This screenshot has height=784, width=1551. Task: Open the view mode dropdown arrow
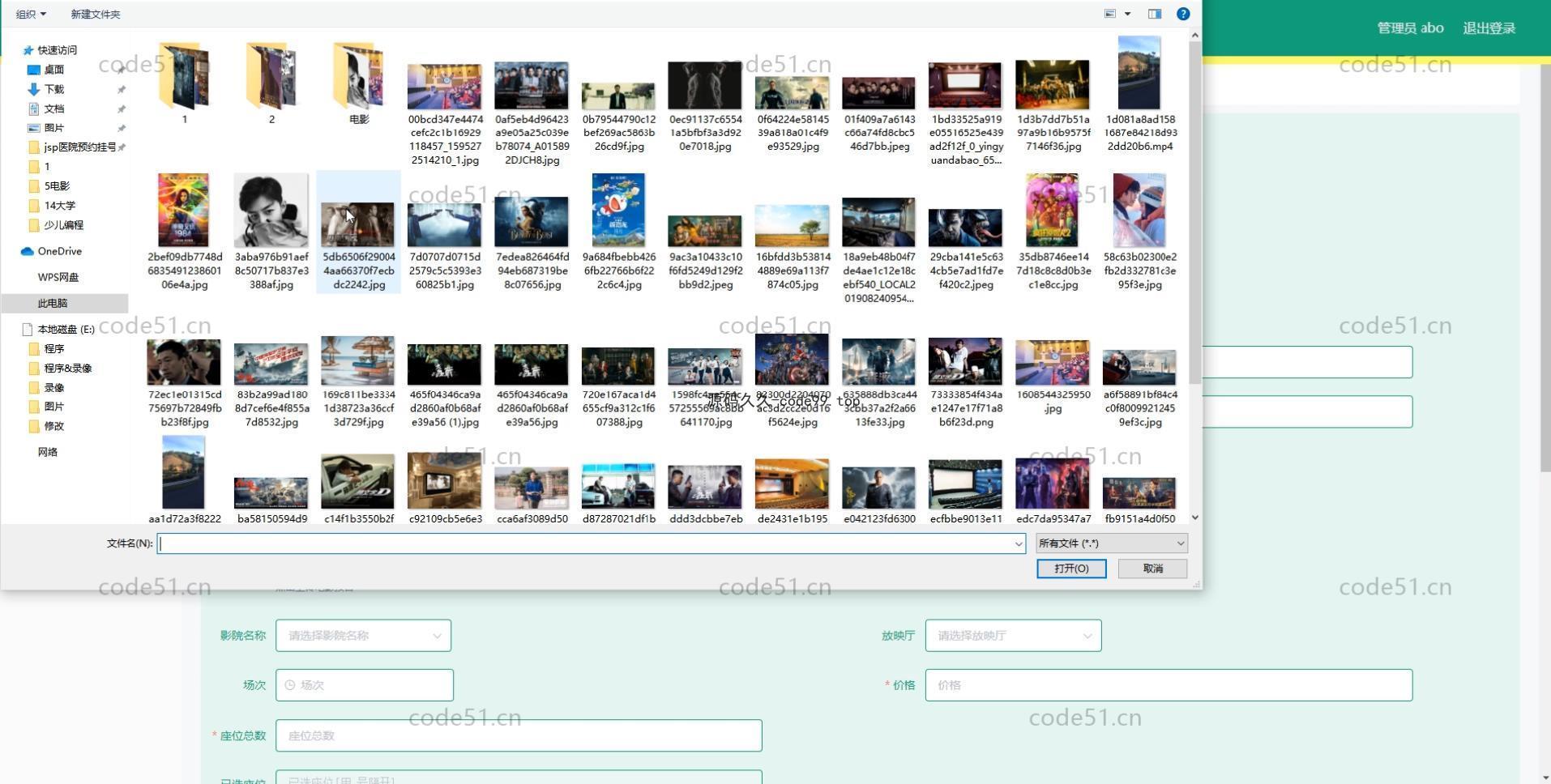1127,14
